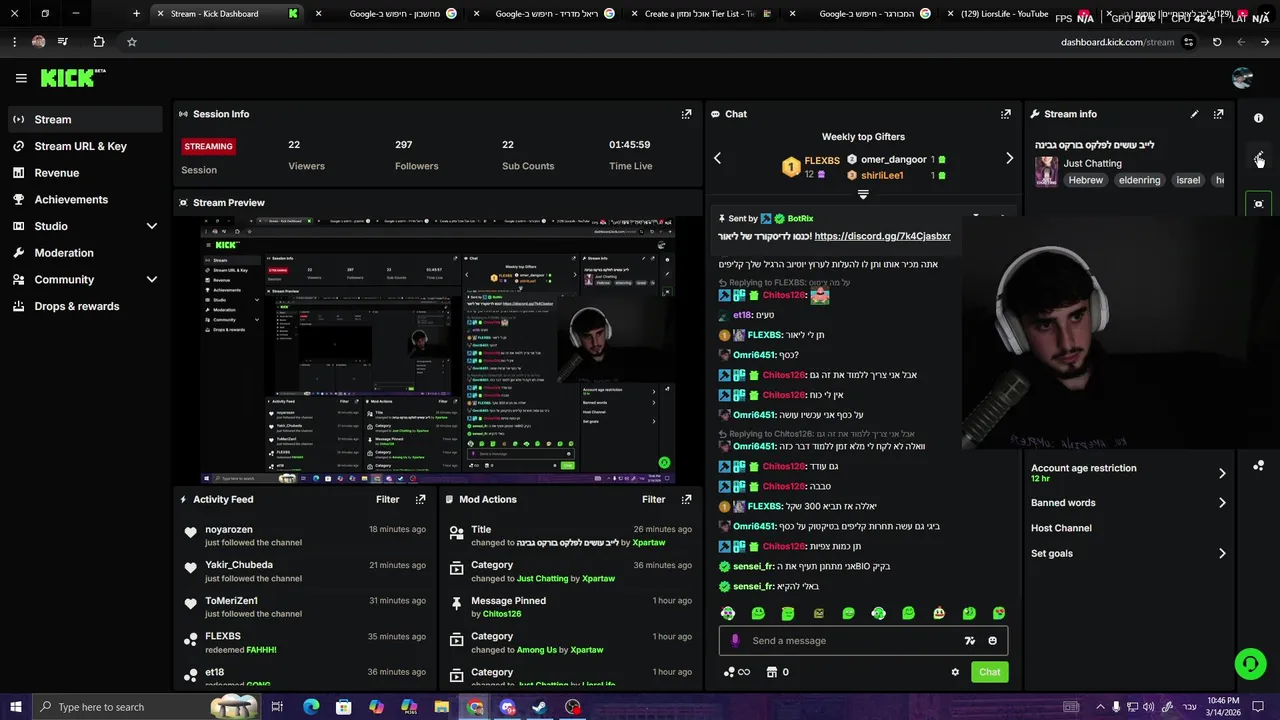Open chat settings gear icon

point(955,672)
